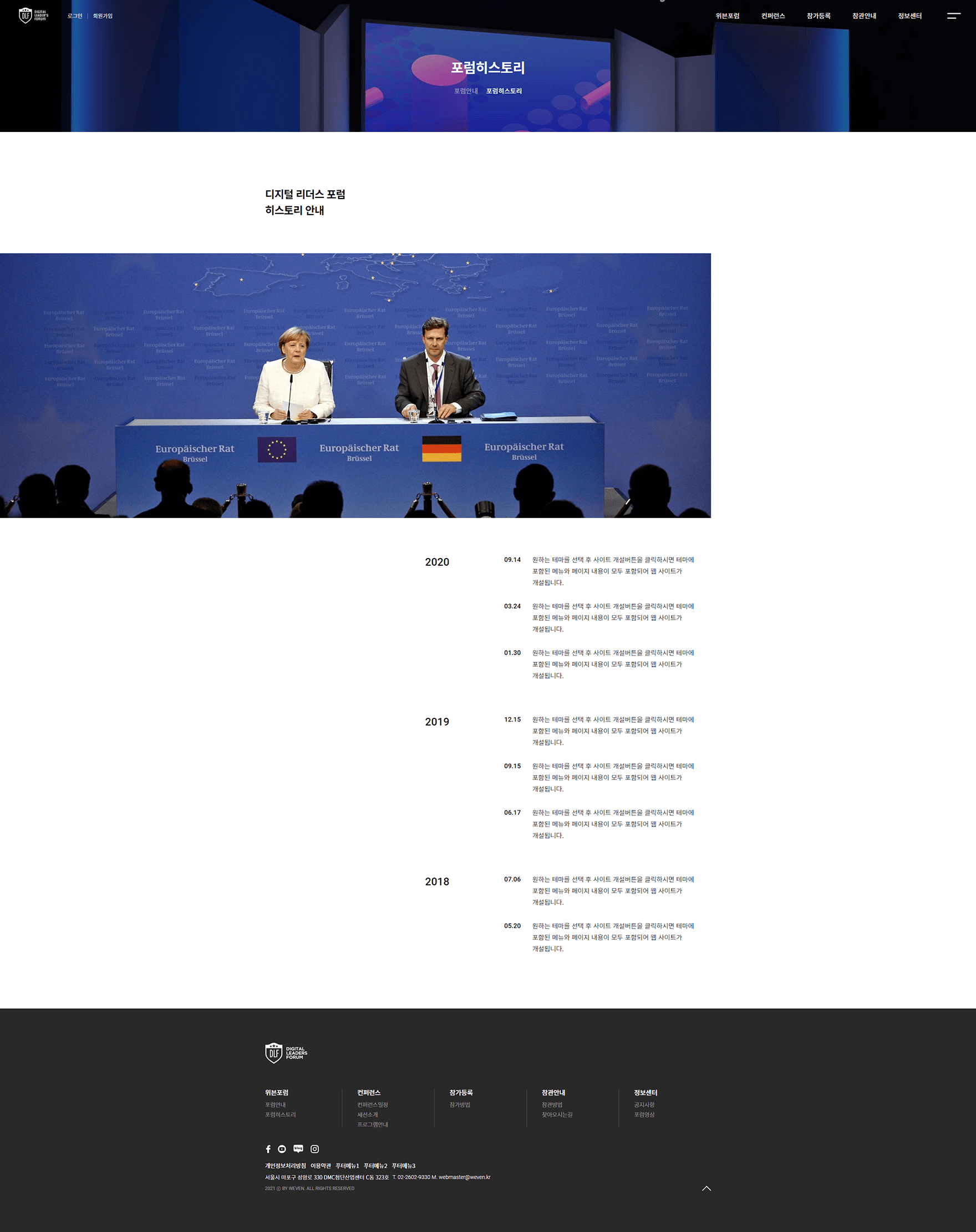976x1232 pixels.
Task: Open the 이용약관 footer link
Action: pos(321,1166)
